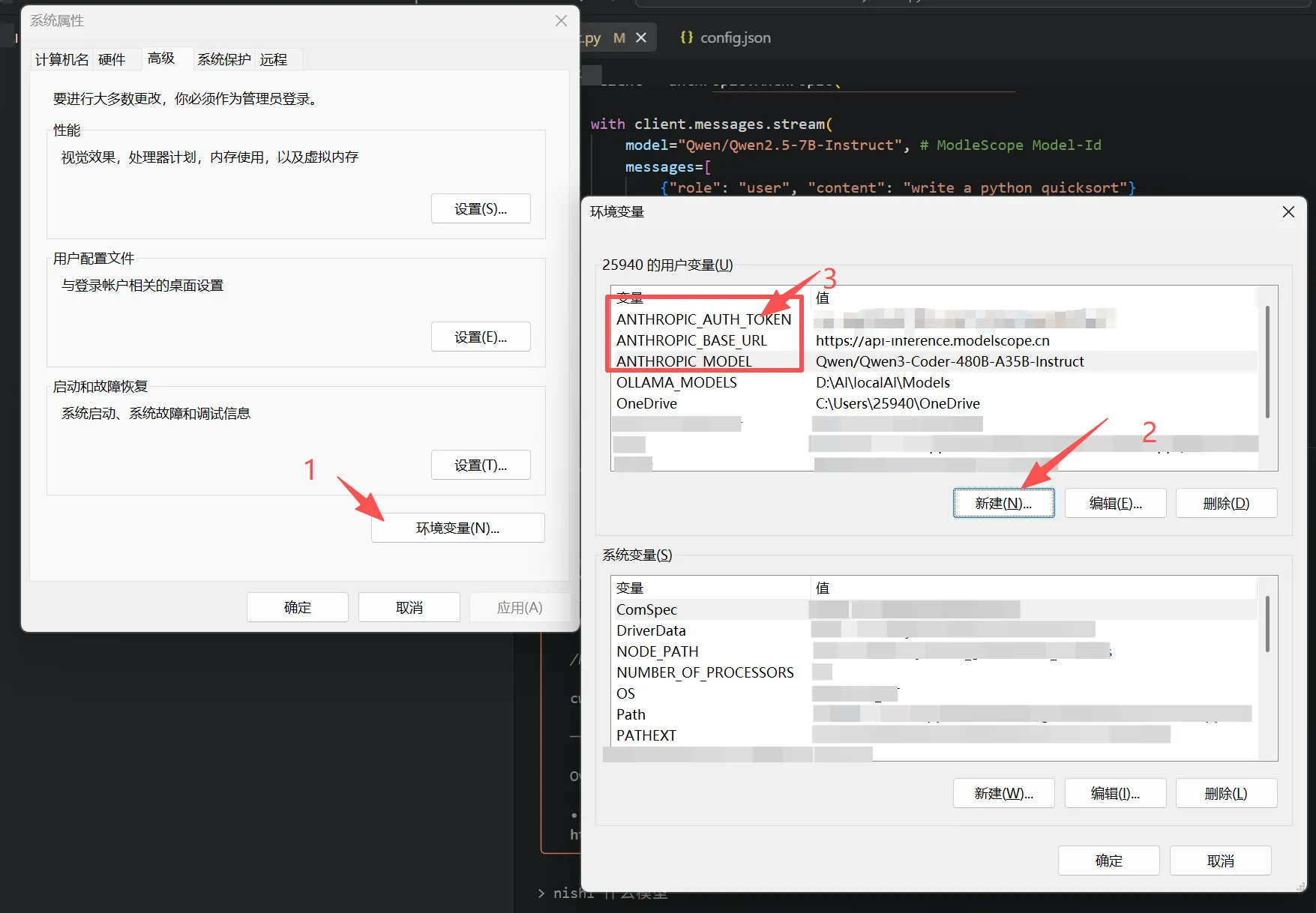Open user profile 设置(E)... button
The height and width of the screenshot is (913, 1316).
[481, 337]
